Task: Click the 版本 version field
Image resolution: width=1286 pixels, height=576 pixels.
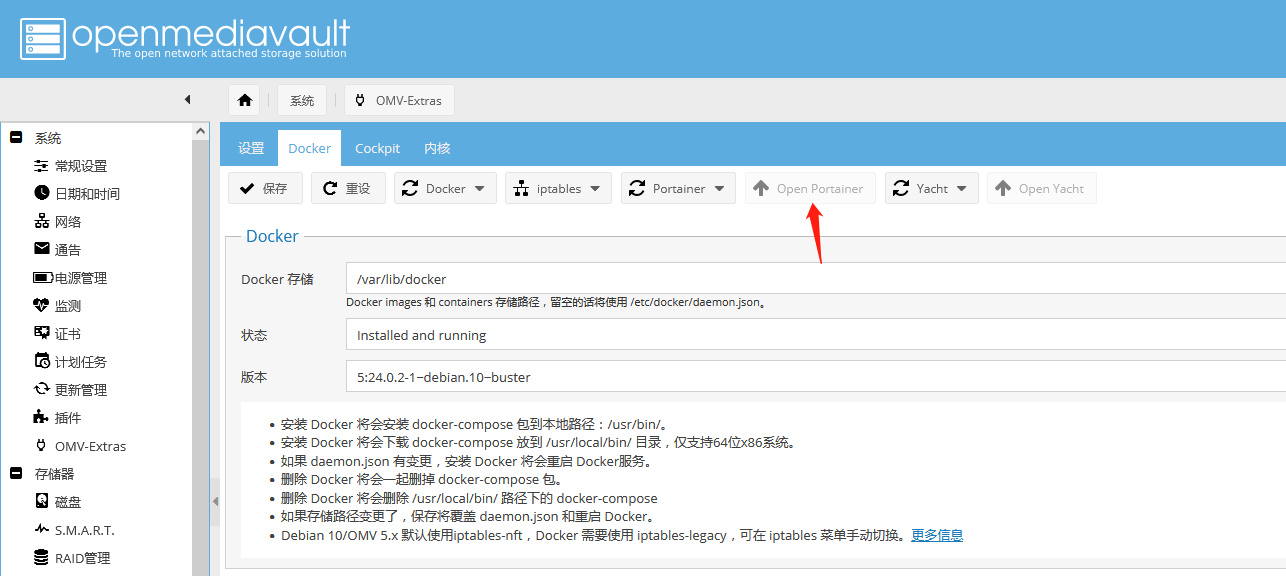Action: click(x=815, y=377)
